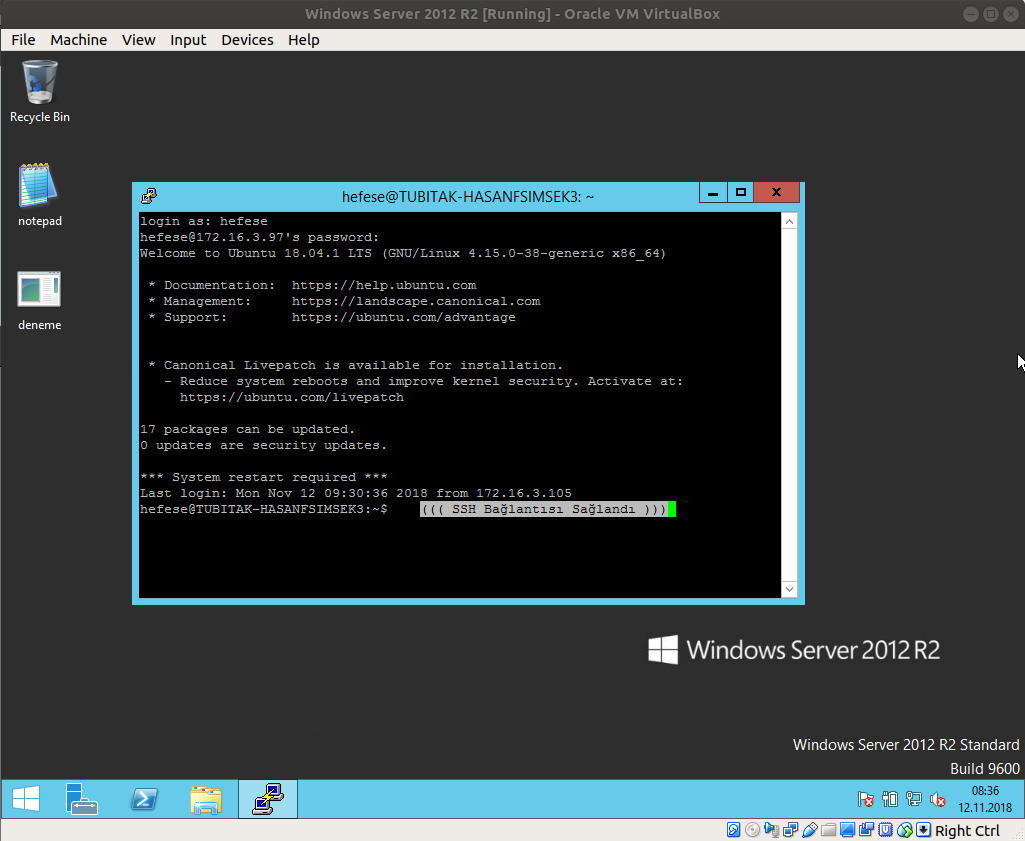
Task: Open the Windows Start button
Action: [26, 799]
